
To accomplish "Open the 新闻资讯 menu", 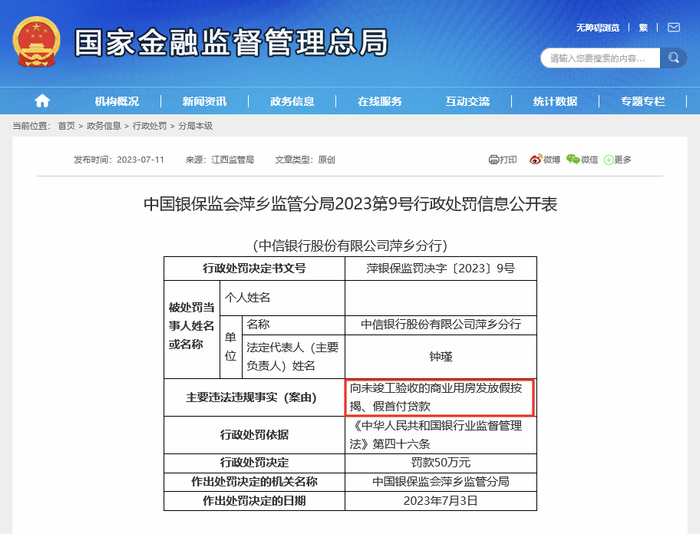I will [204, 101].
